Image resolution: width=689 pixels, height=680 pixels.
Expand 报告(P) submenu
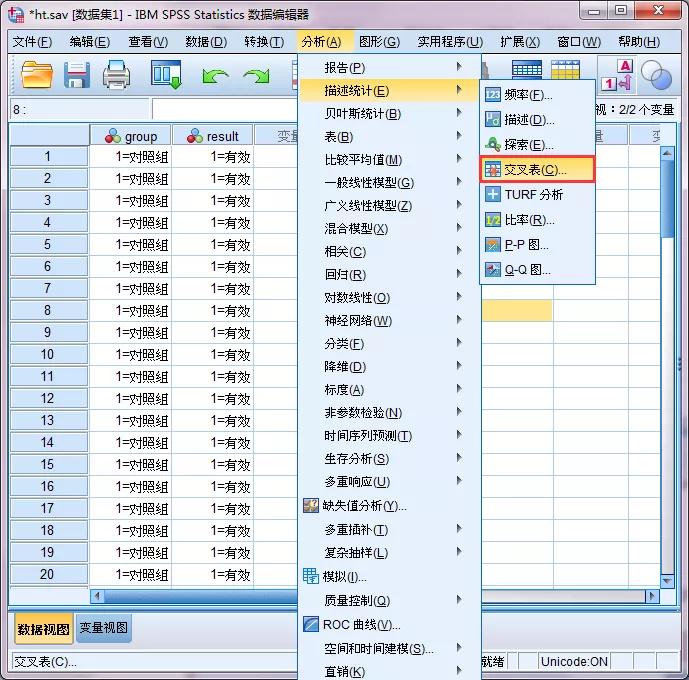point(389,68)
